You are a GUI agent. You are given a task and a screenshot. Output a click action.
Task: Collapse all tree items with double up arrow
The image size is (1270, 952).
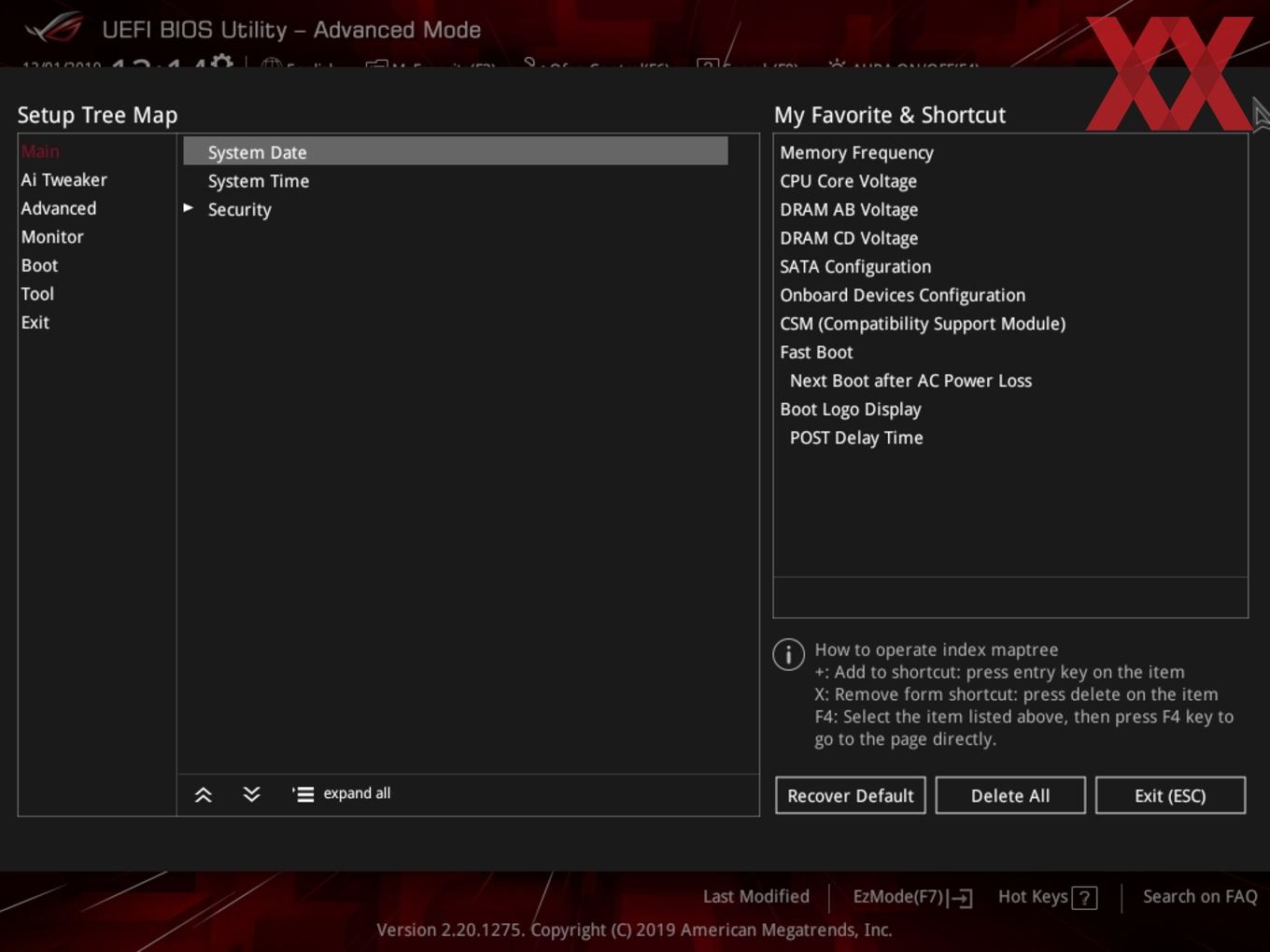203,794
